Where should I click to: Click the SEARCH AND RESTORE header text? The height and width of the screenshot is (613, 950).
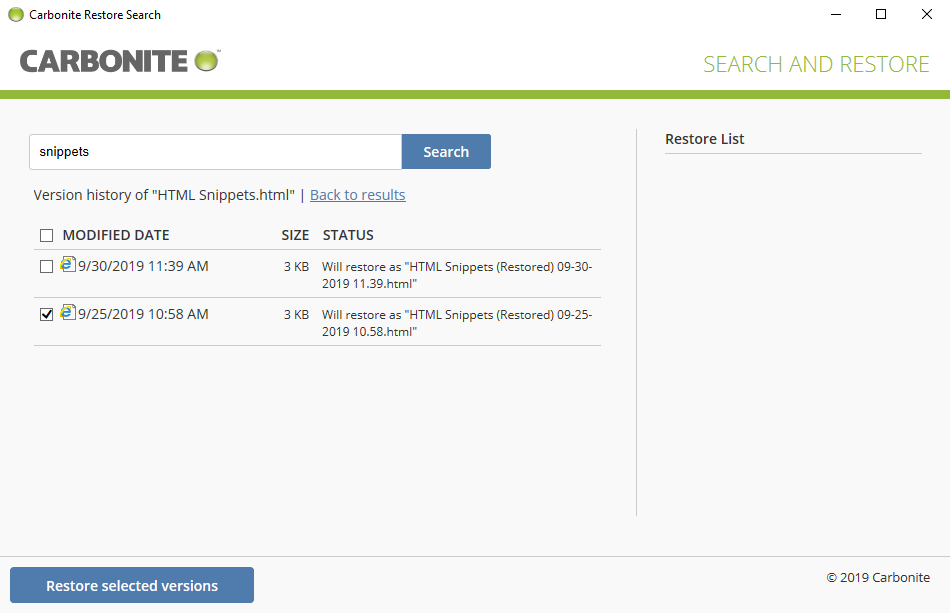(816, 63)
